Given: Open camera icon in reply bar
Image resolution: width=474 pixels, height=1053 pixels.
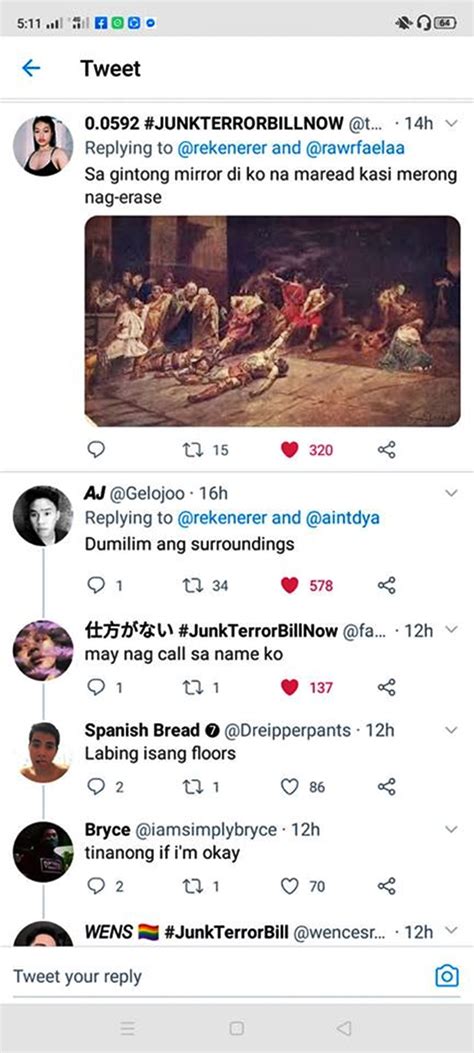Looking at the screenshot, I should [446, 975].
